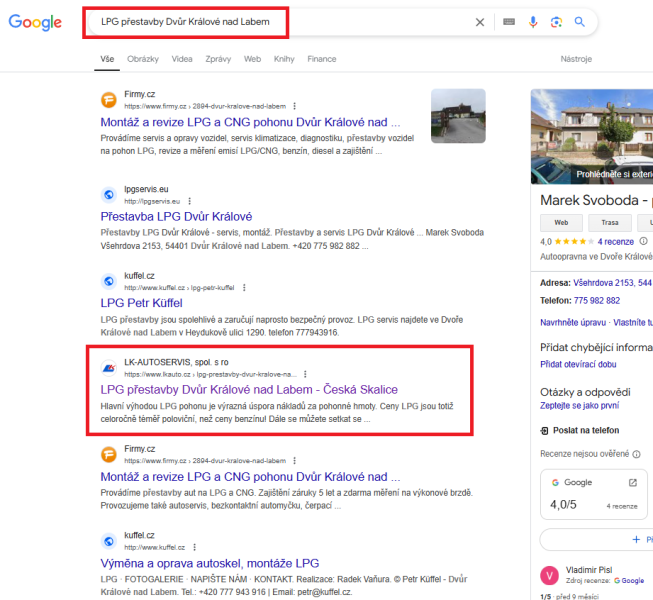This screenshot has height=600, width=653.
Task: Open LPG Petr Küffel result
Action: coord(141,303)
